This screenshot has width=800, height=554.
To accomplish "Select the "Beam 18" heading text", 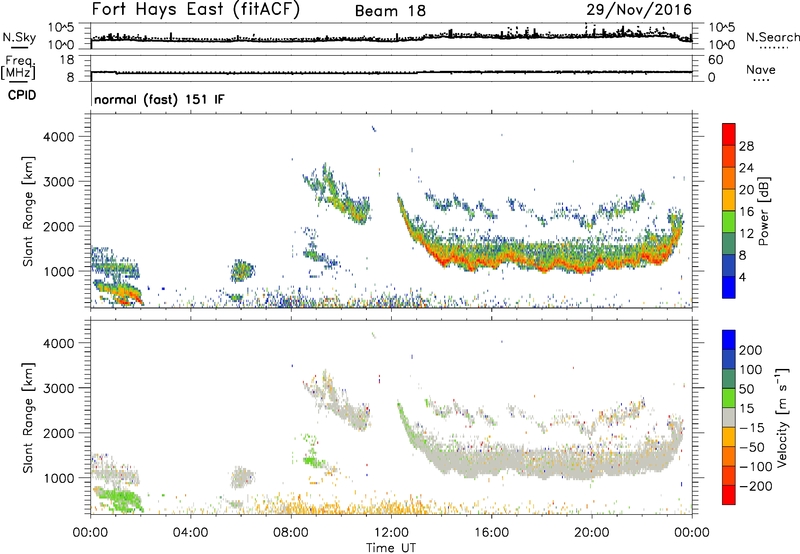I will tap(390, 11).
